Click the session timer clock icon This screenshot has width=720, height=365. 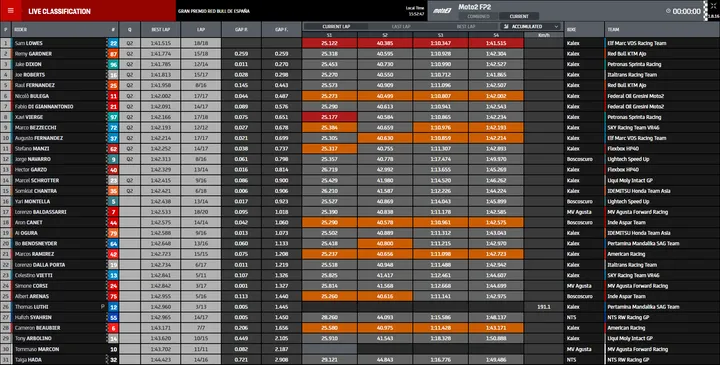click(668, 11)
